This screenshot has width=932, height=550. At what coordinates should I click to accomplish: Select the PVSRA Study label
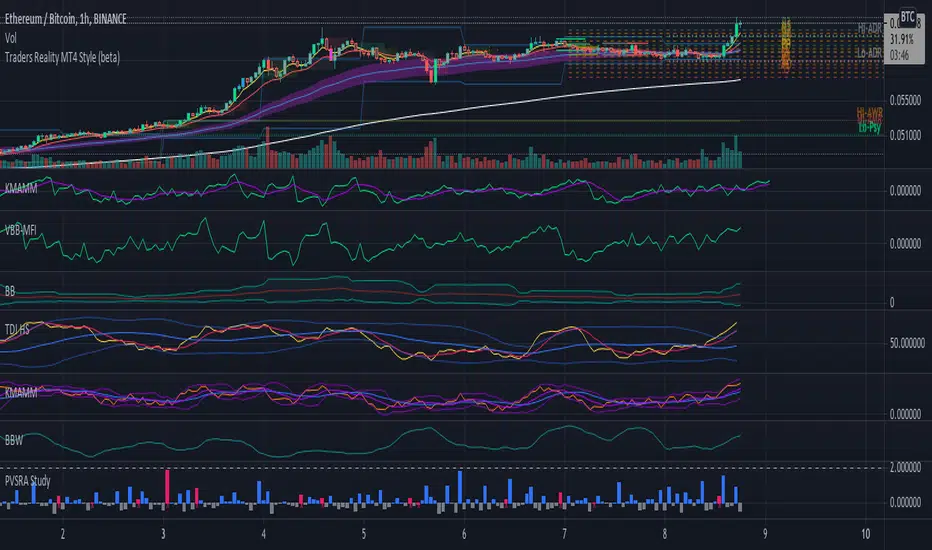[28, 480]
